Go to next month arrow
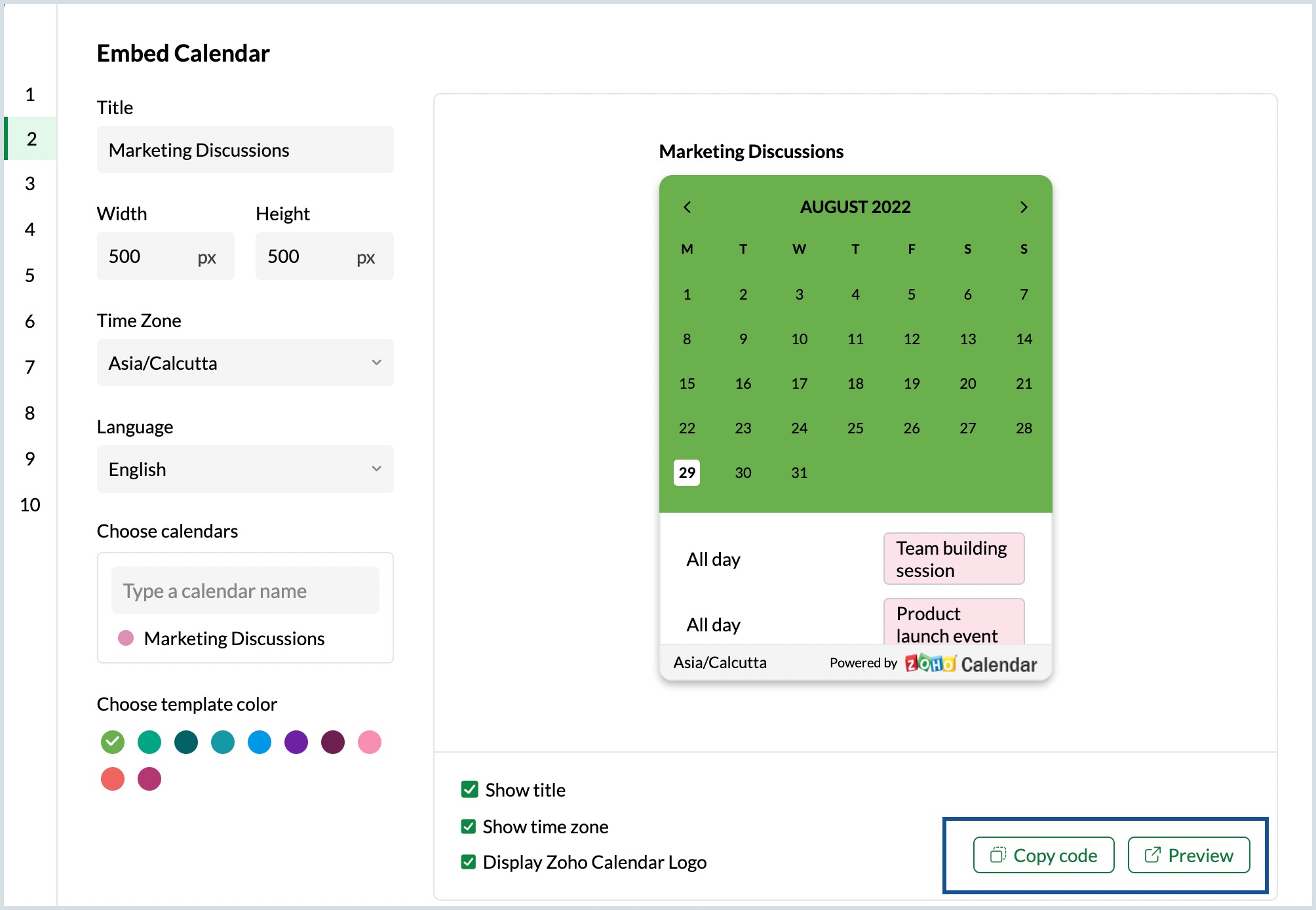 click(x=1024, y=207)
